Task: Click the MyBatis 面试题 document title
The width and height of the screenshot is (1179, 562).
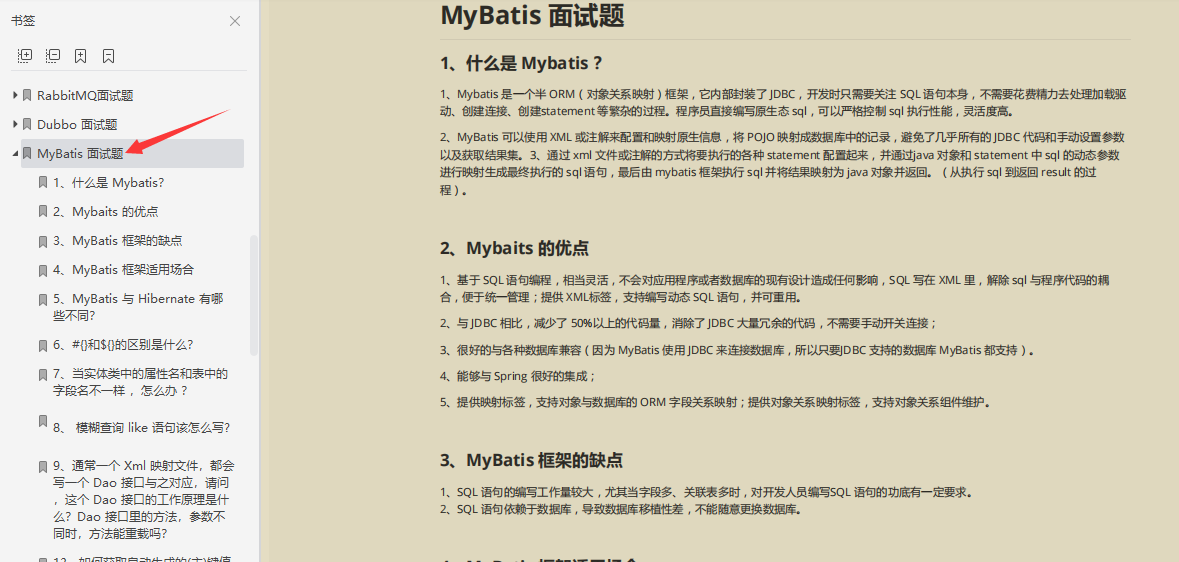Action: [532, 16]
